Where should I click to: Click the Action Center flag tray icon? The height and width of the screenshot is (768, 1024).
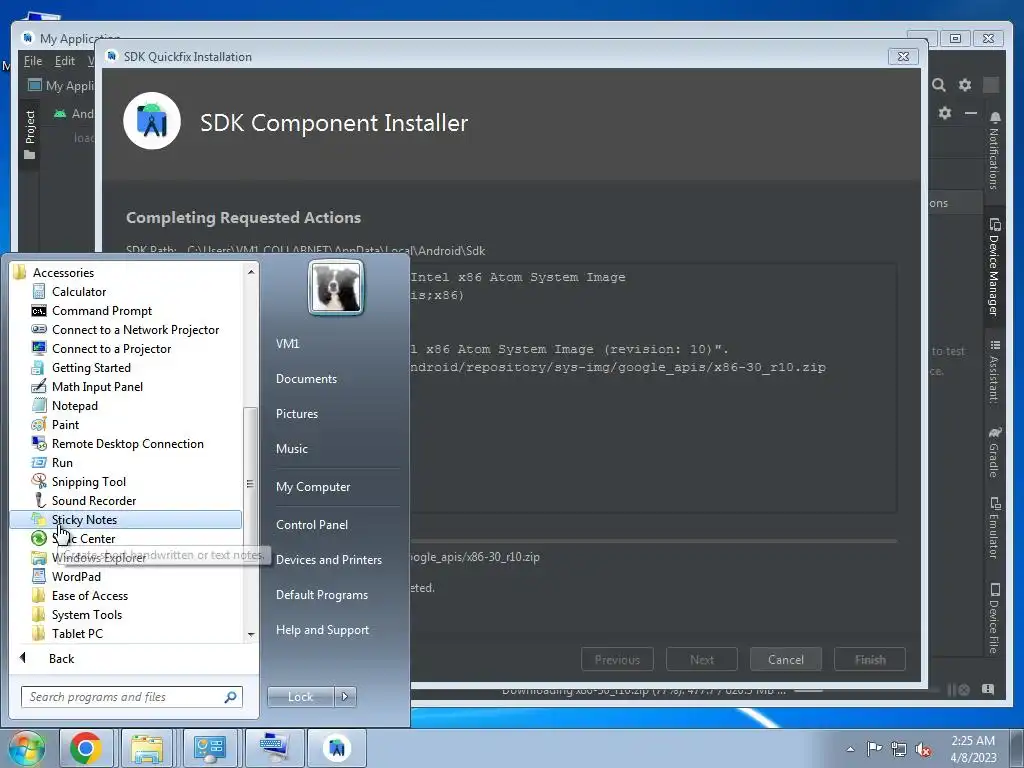pyautogui.click(x=874, y=749)
